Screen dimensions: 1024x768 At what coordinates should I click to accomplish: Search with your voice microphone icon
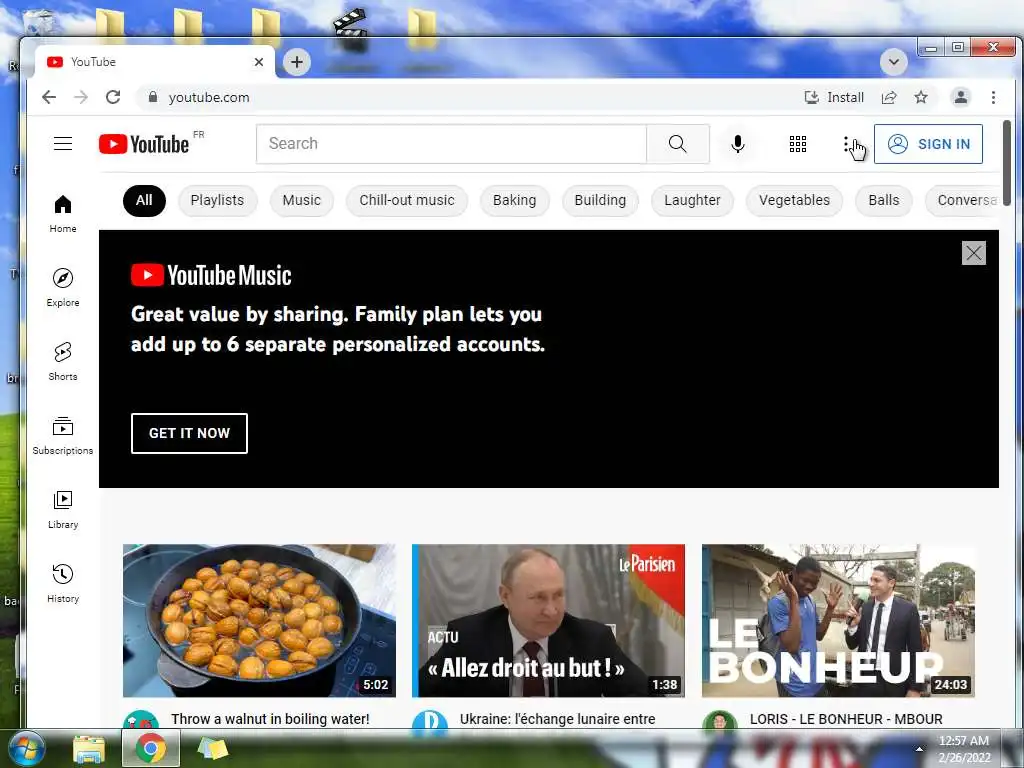[738, 144]
